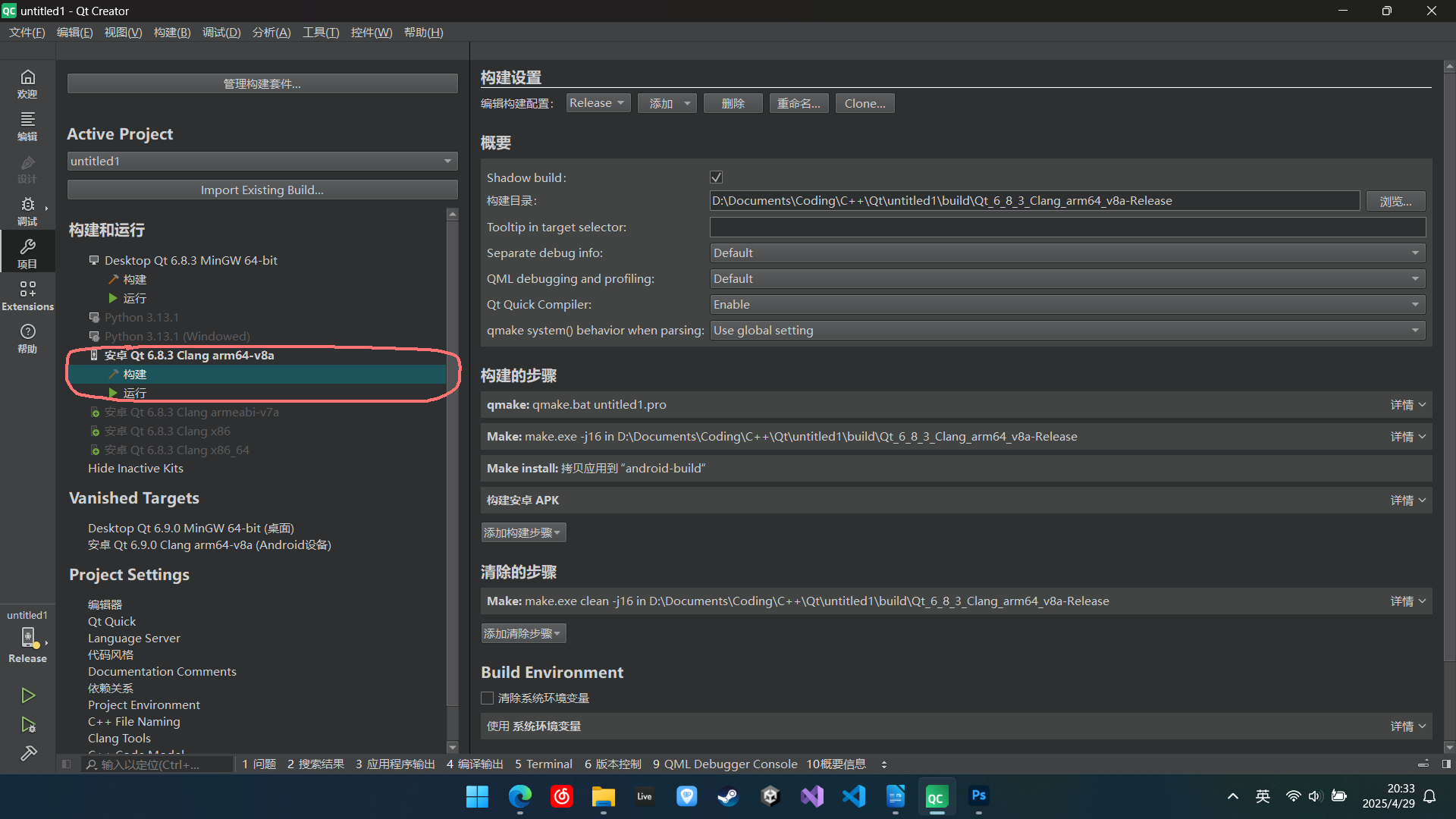Open the untitled1 active project dropdown
The height and width of the screenshot is (819, 1456).
coord(262,161)
